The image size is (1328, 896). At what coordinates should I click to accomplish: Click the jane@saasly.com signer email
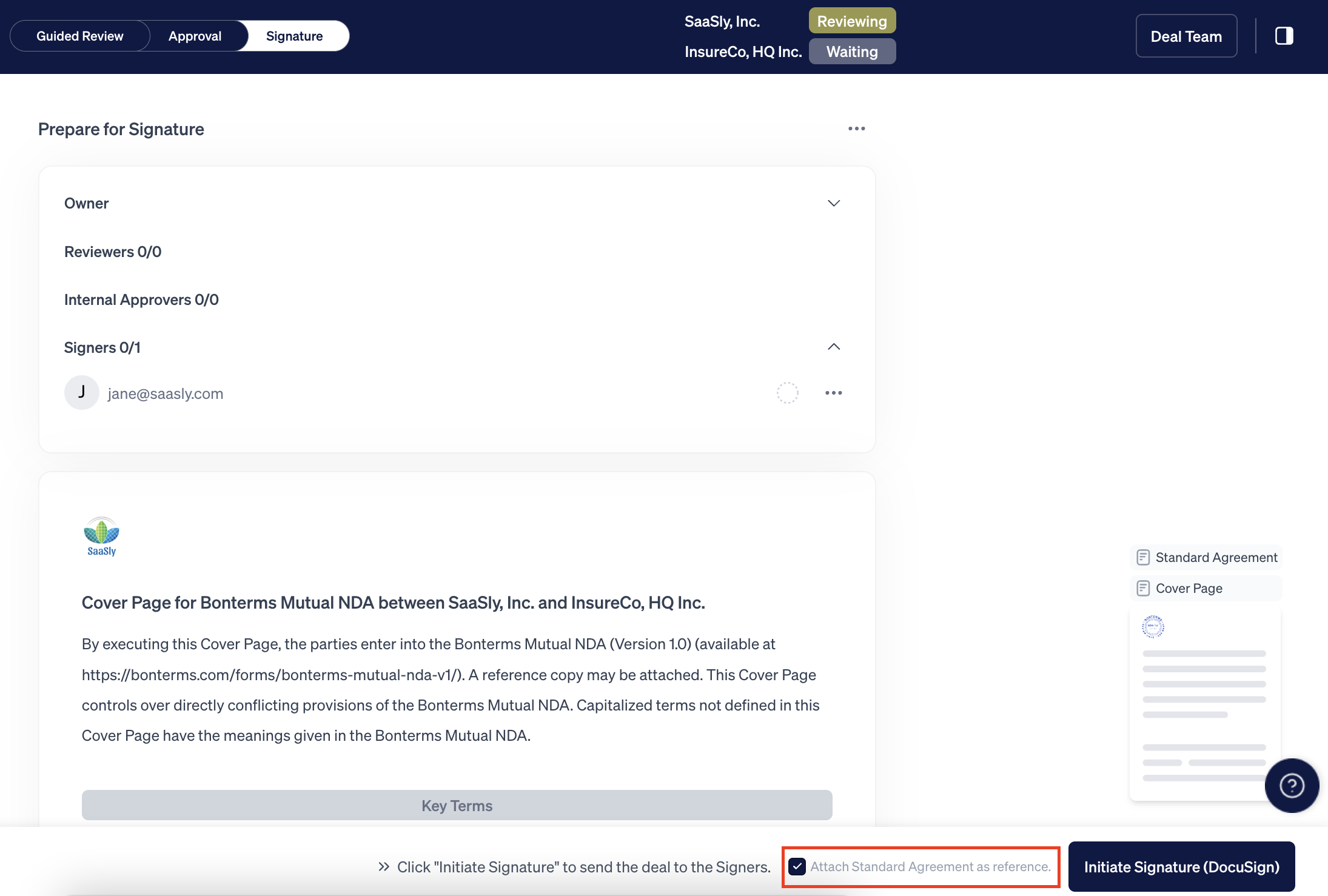166,393
